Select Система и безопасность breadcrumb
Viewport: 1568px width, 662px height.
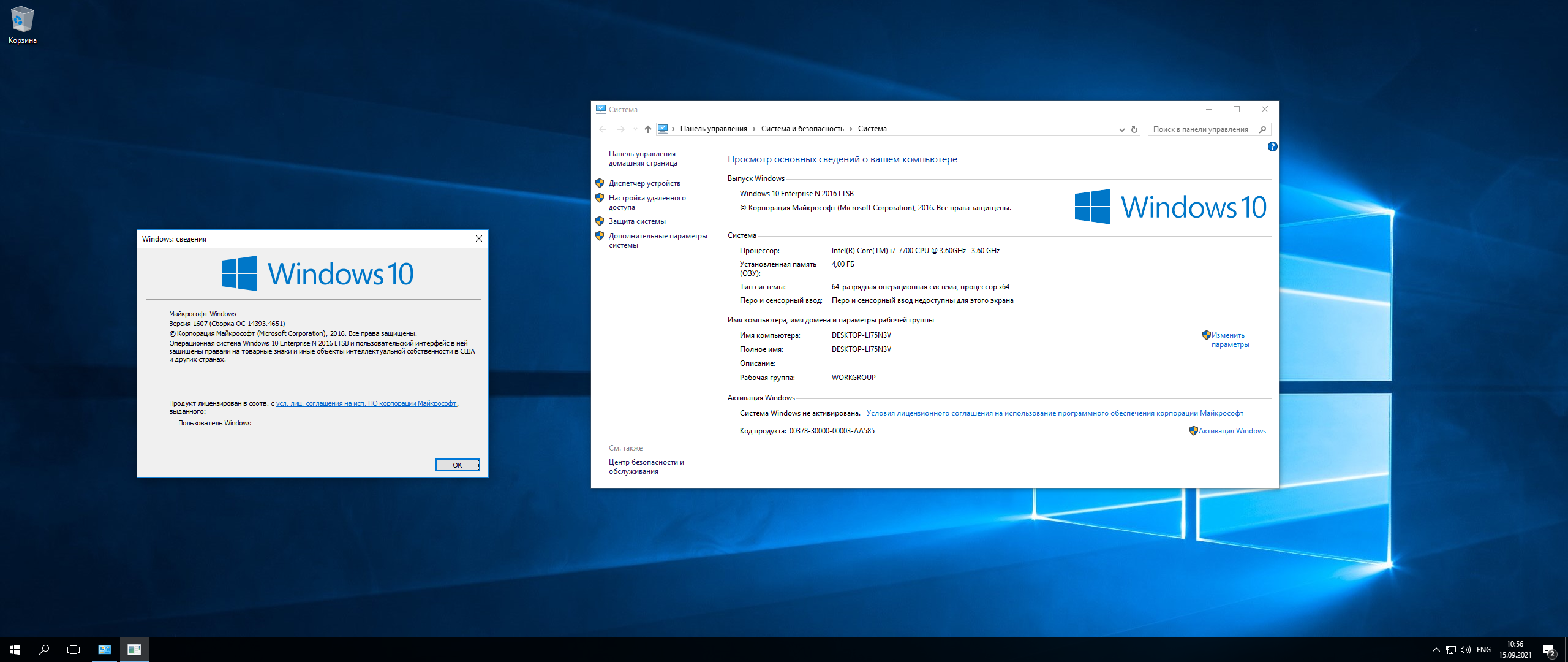[802, 129]
